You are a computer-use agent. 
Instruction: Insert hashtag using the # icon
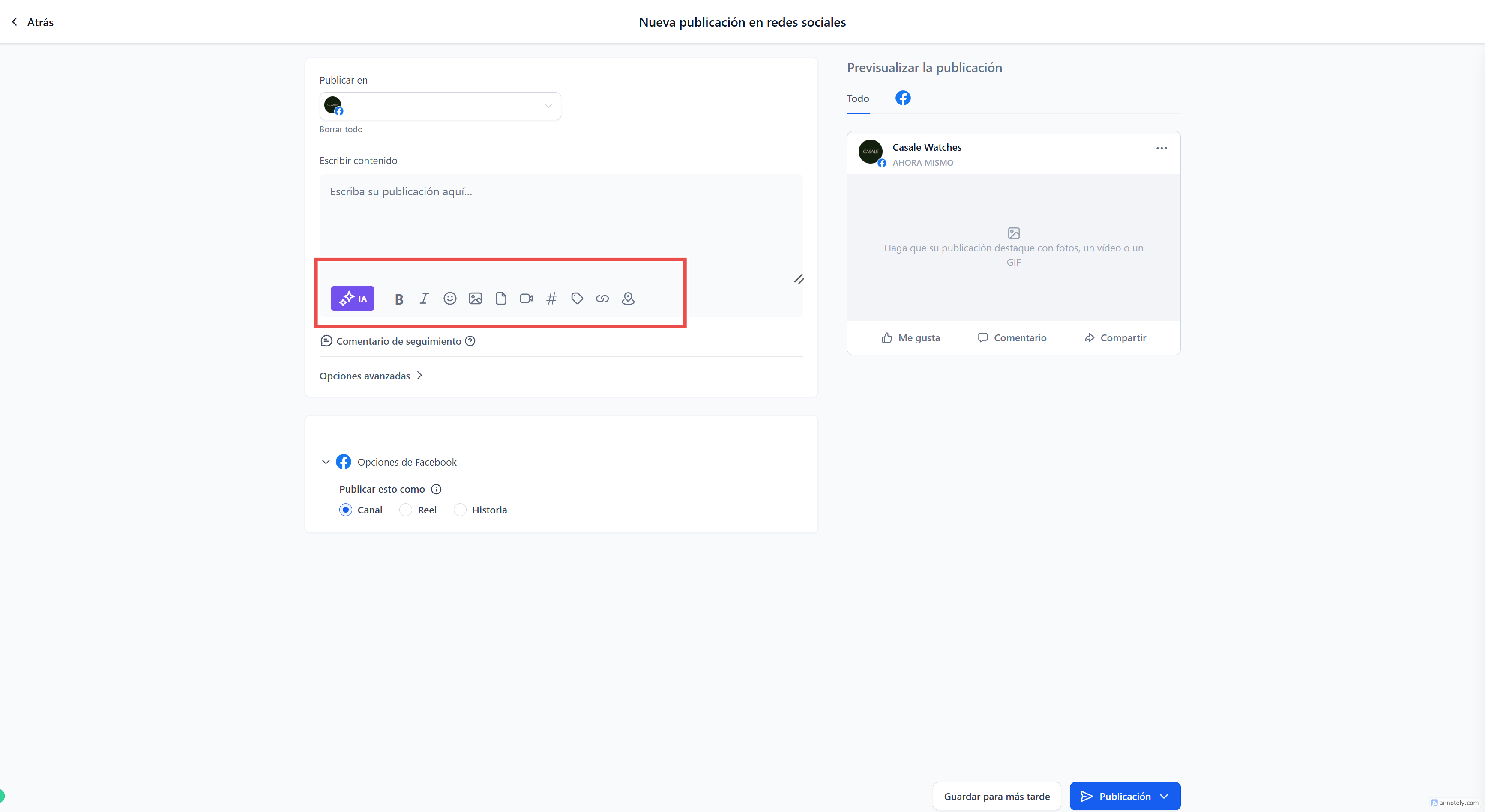coord(552,299)
